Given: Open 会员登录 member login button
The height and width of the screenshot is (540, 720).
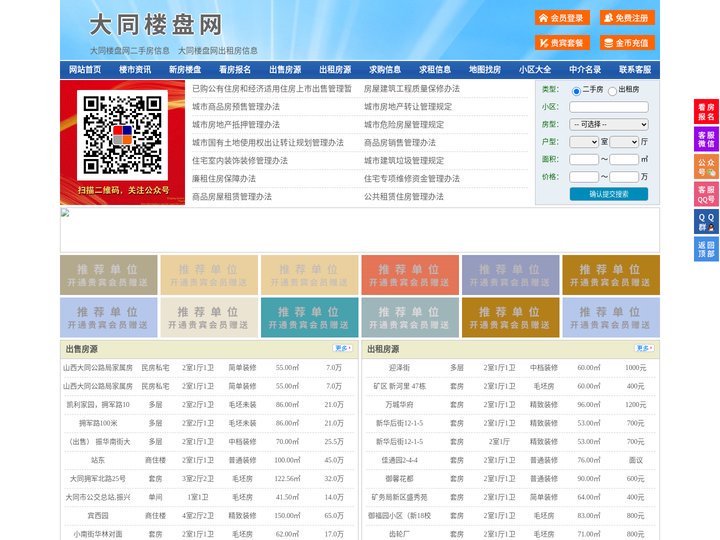Looking at the screenshot, I should tap(562, 18).
